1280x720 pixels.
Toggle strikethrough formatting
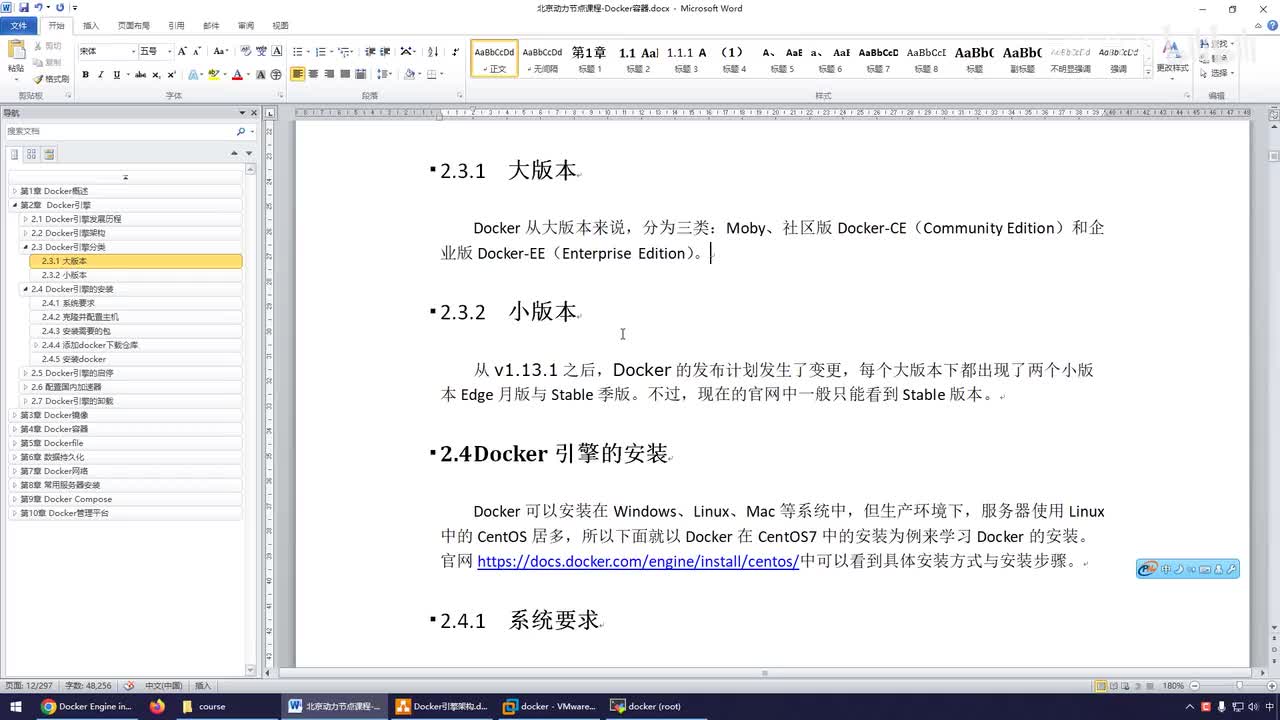click(141, 74)
